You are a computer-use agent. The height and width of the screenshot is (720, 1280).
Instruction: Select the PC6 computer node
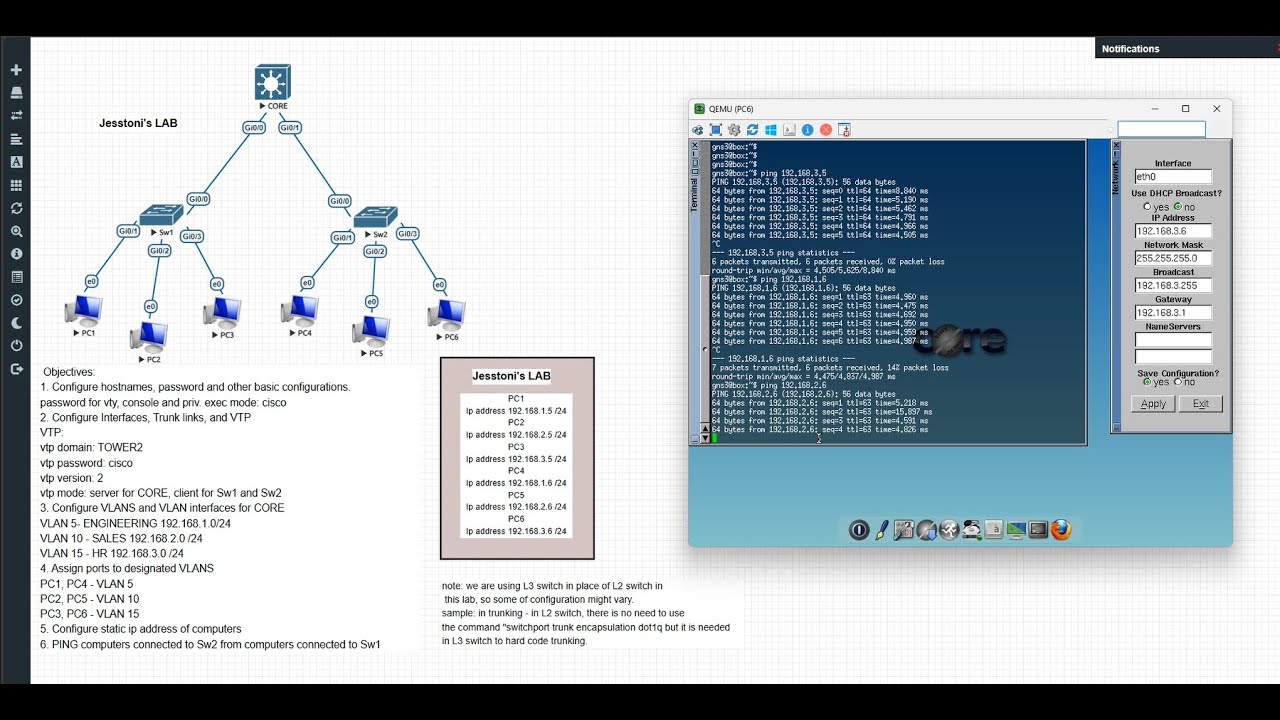[446, 314]
